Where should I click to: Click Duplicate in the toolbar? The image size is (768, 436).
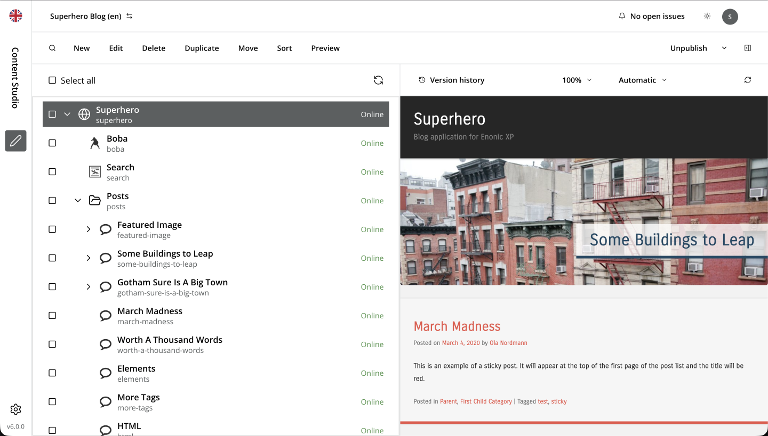click(x=202, y=48)
